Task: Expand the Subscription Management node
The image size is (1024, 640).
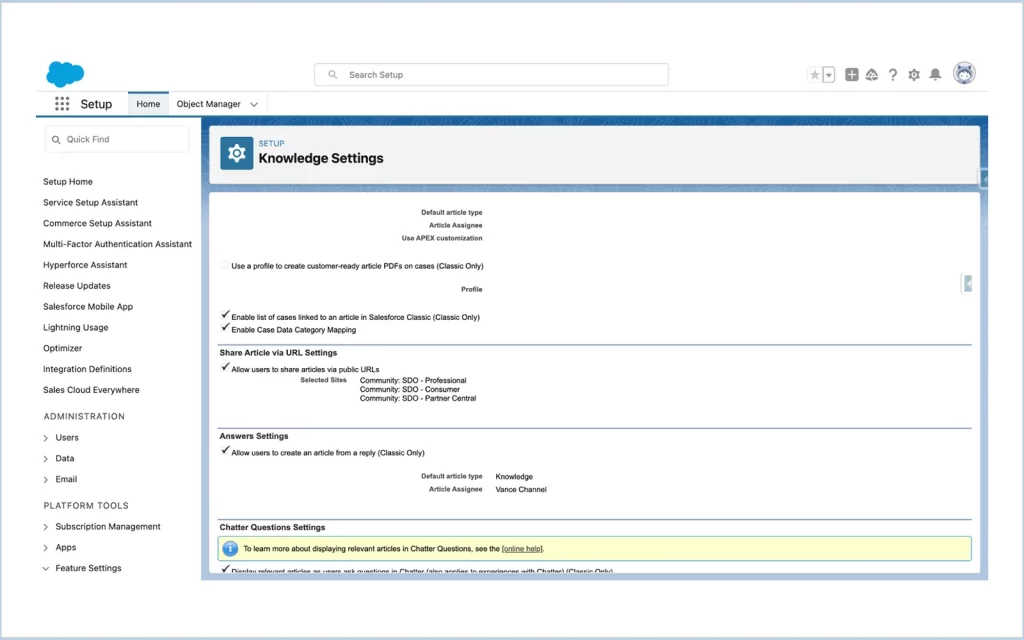Action: pos(46,526)
